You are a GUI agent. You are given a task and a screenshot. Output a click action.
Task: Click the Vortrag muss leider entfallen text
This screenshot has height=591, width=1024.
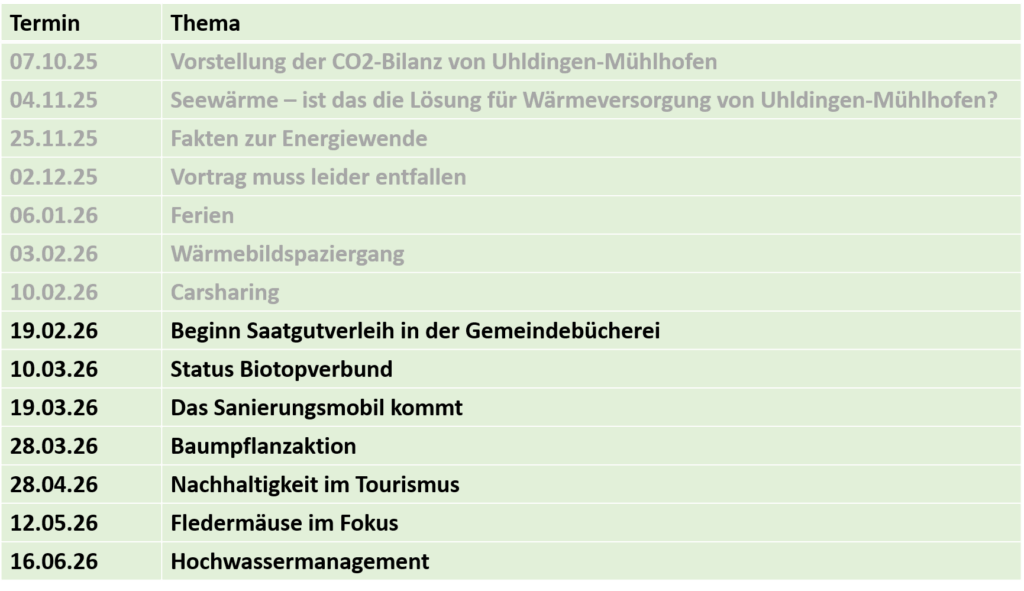click(x=318, y=178)
